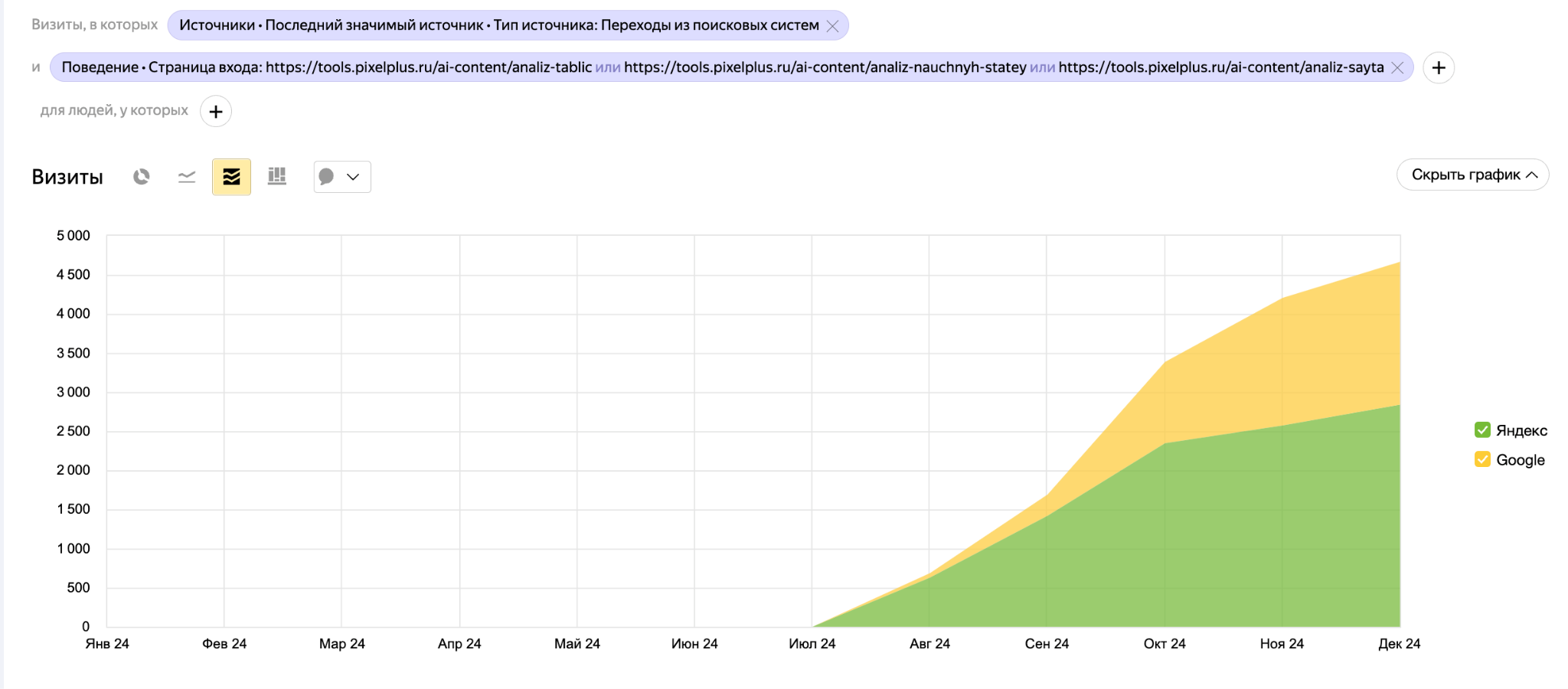Switch to line chart view
The height and width of the screenshot is (689, 1568).
pyautogui.click(x=187, y=177)
